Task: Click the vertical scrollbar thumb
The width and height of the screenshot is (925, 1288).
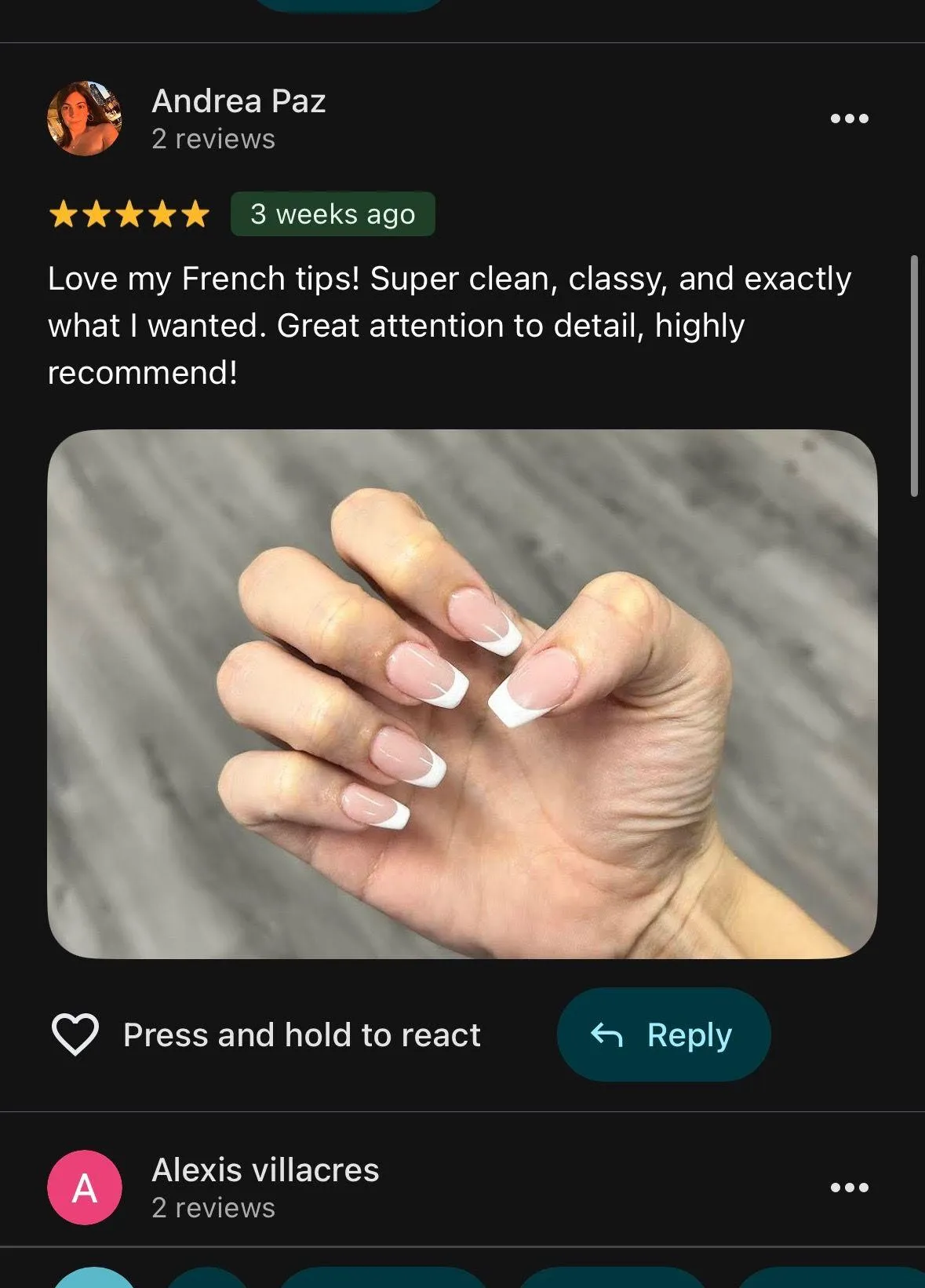Action: coord(914,375)
